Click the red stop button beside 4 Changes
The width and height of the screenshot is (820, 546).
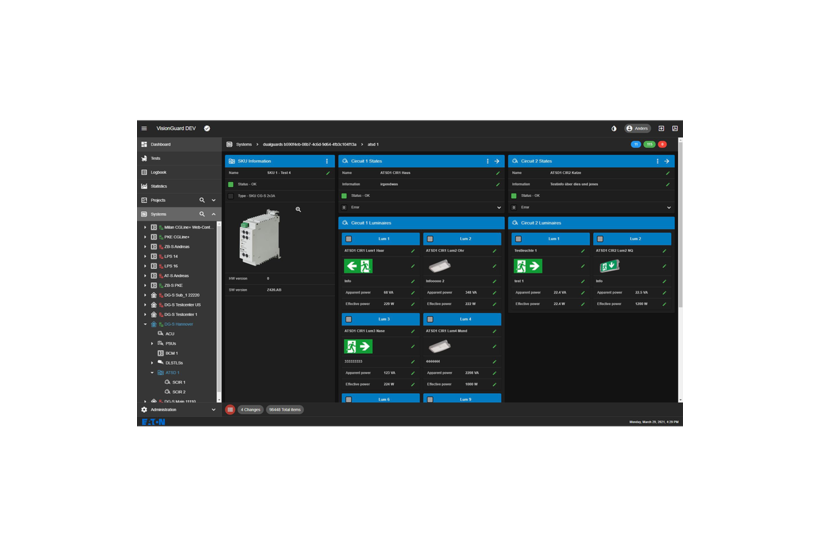[230, 410]
